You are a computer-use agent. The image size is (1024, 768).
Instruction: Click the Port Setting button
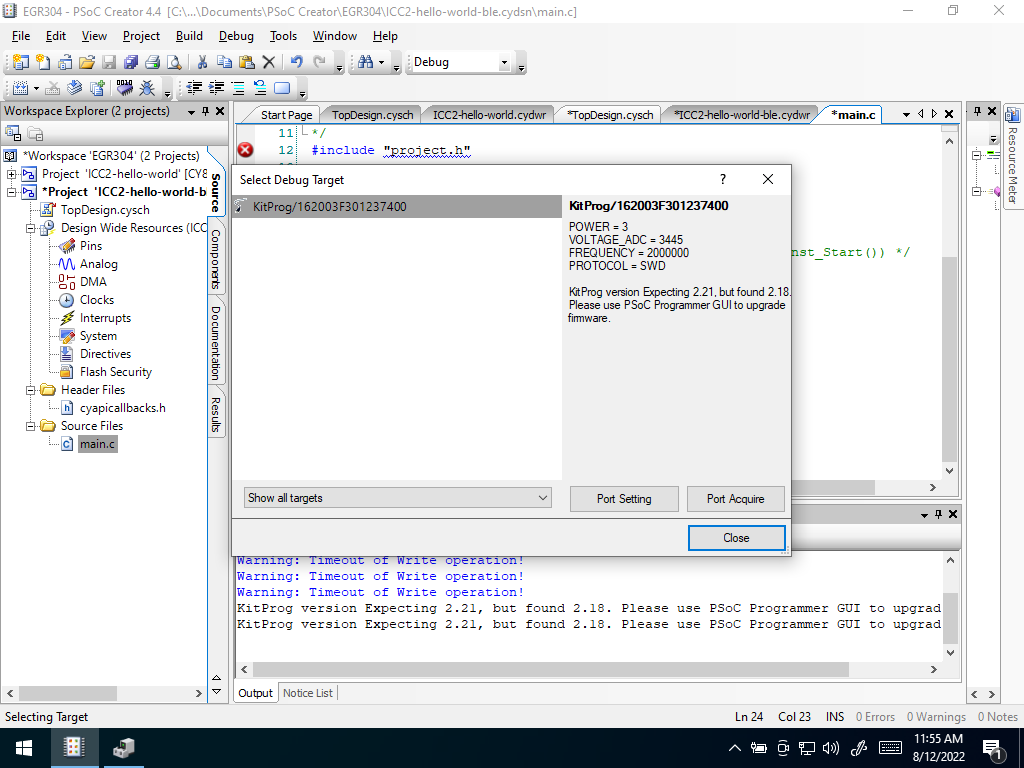(624, 499)
